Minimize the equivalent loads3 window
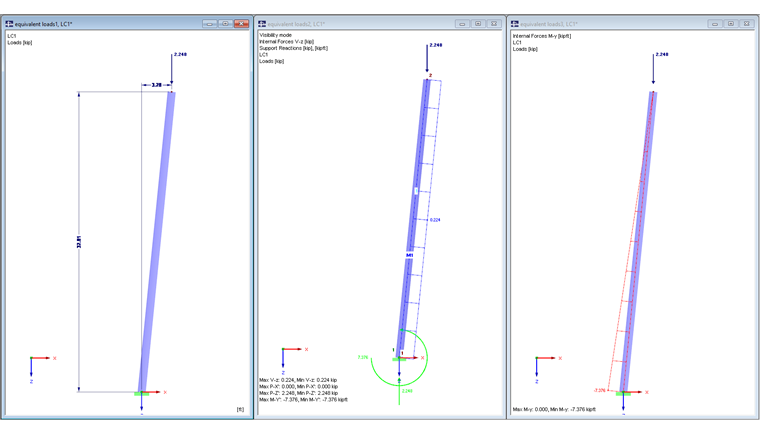 click(x=715, y=23)
